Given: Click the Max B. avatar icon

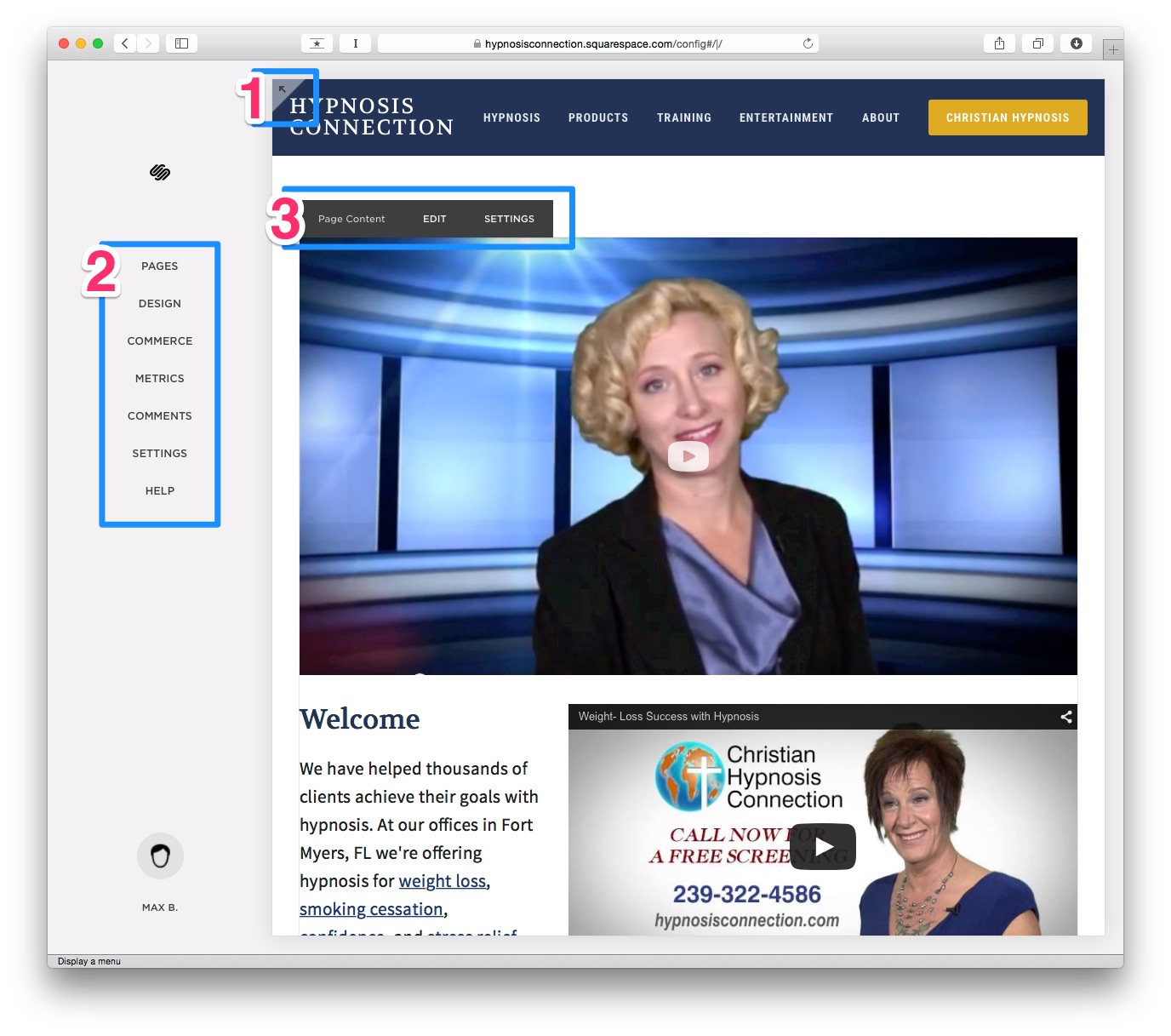Looking at the screenshot, I should [x=160, y=856].
